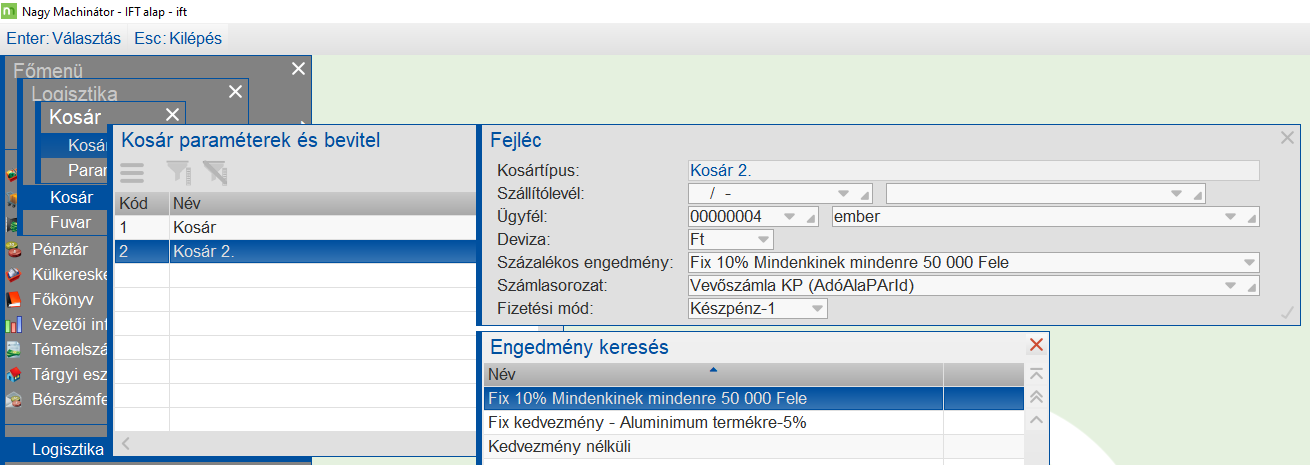Close the Engedmény keresés panel
This screenshot has height=465, width=1310.
(1037, 345)
